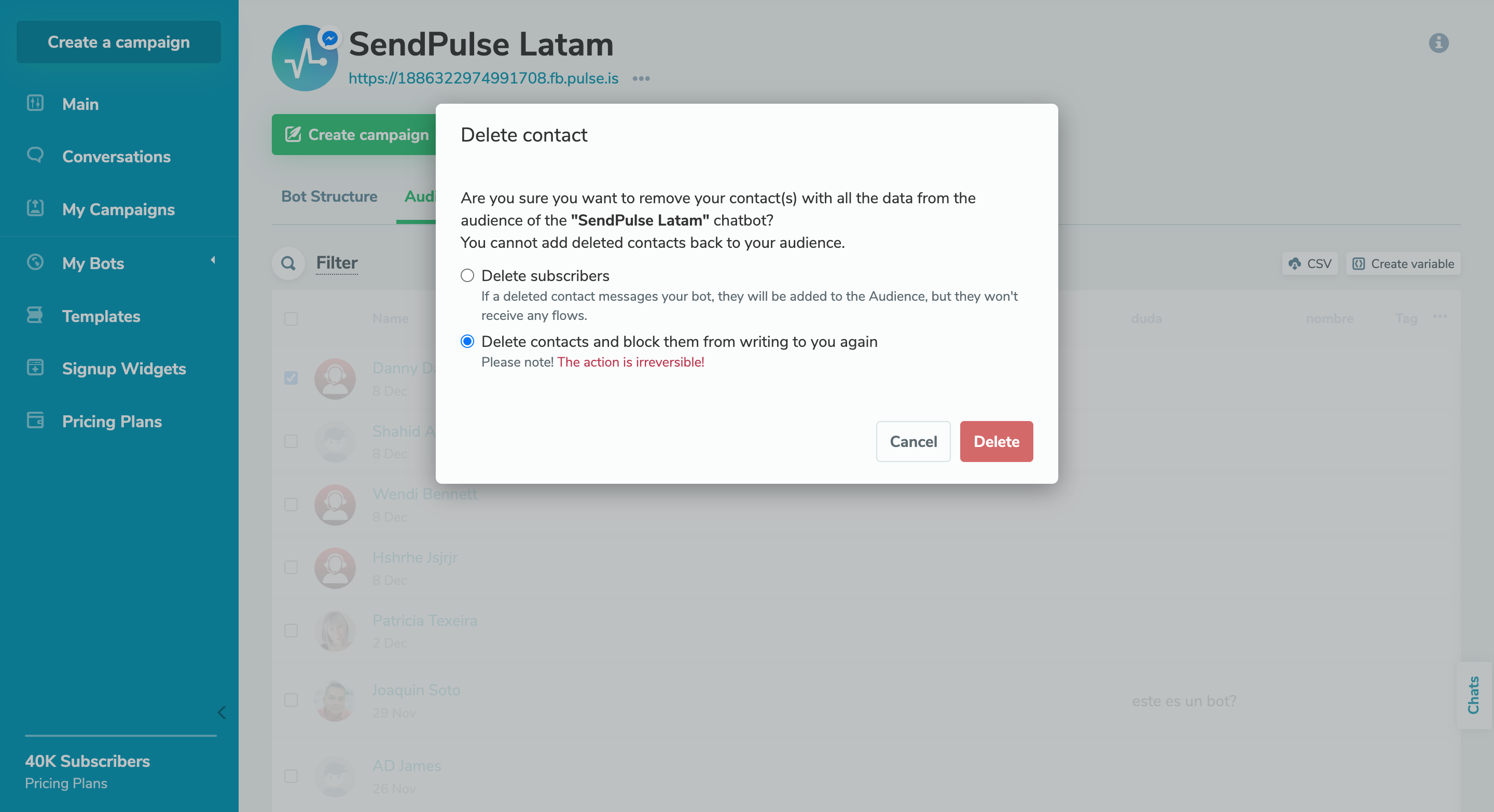Collapse the sidebar with the arrow chevron
Image resolution: width=1494 pixels, height=812 pixels.
pyautogui.click(x=222, y=713)
